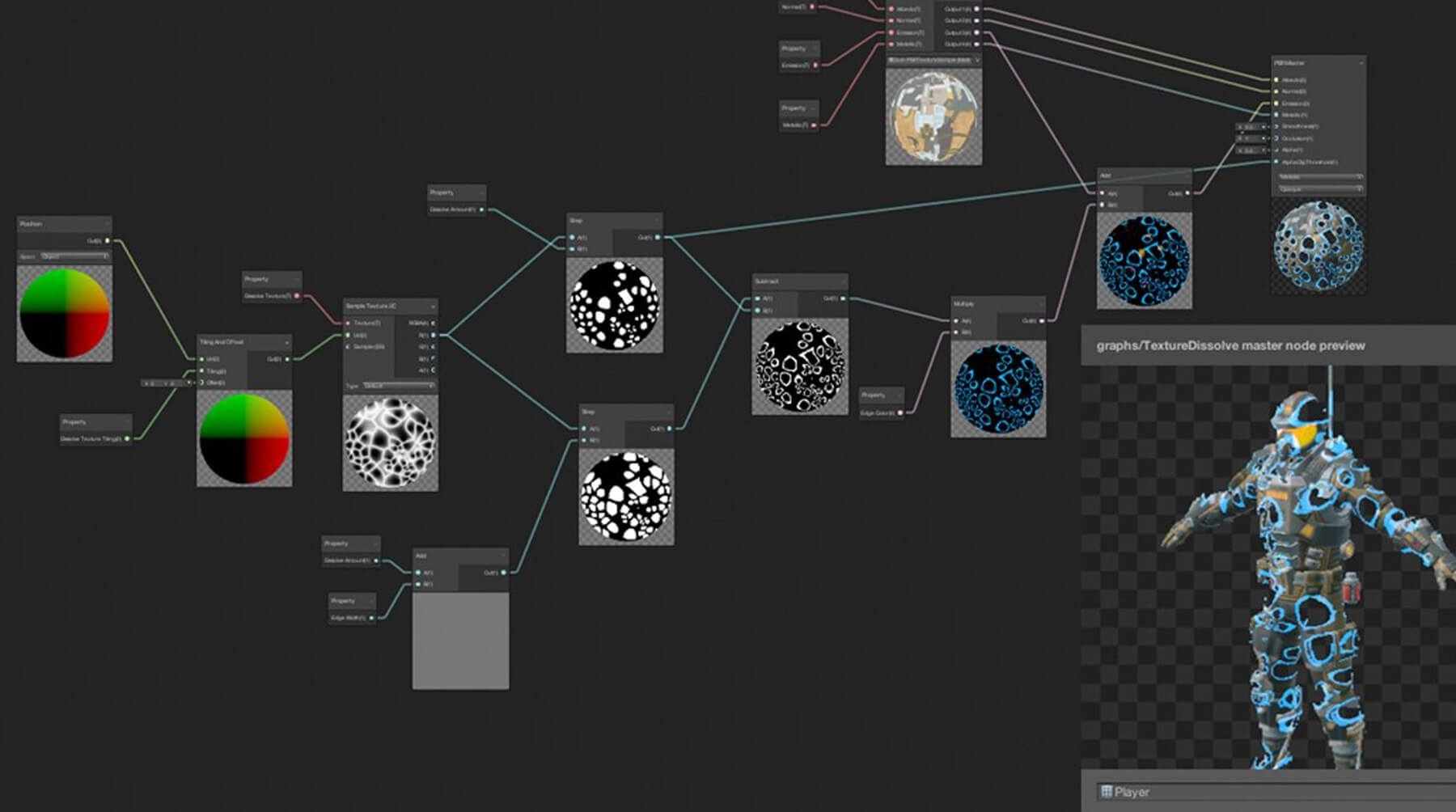Click Tiling And Offset Offset input port
The height and width of the screenshot is (812, 1456).
click(201, 382)
